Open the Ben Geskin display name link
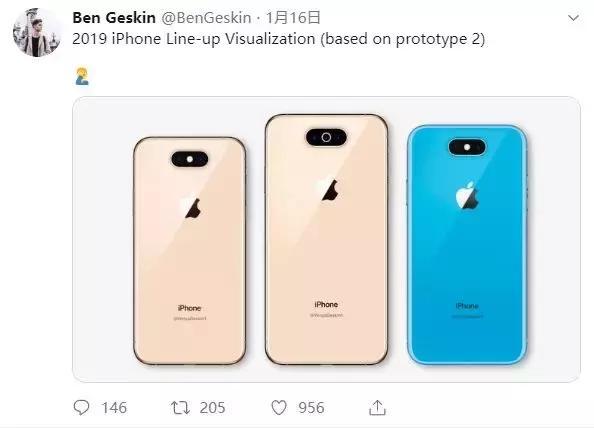 [114, 18]
